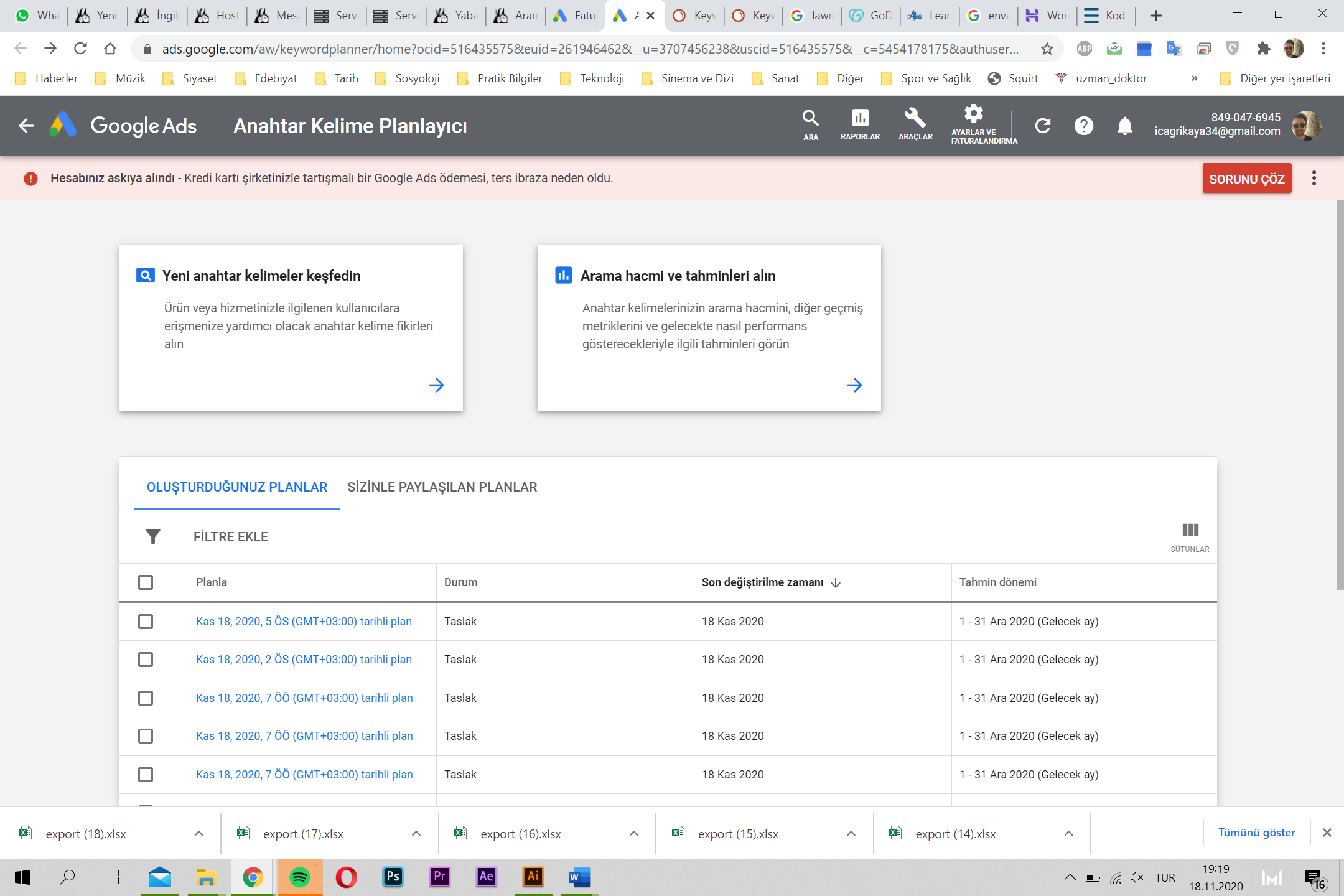Expand export (17).xlsx download options
This screenshot has height=896, width=1344.
416,833
